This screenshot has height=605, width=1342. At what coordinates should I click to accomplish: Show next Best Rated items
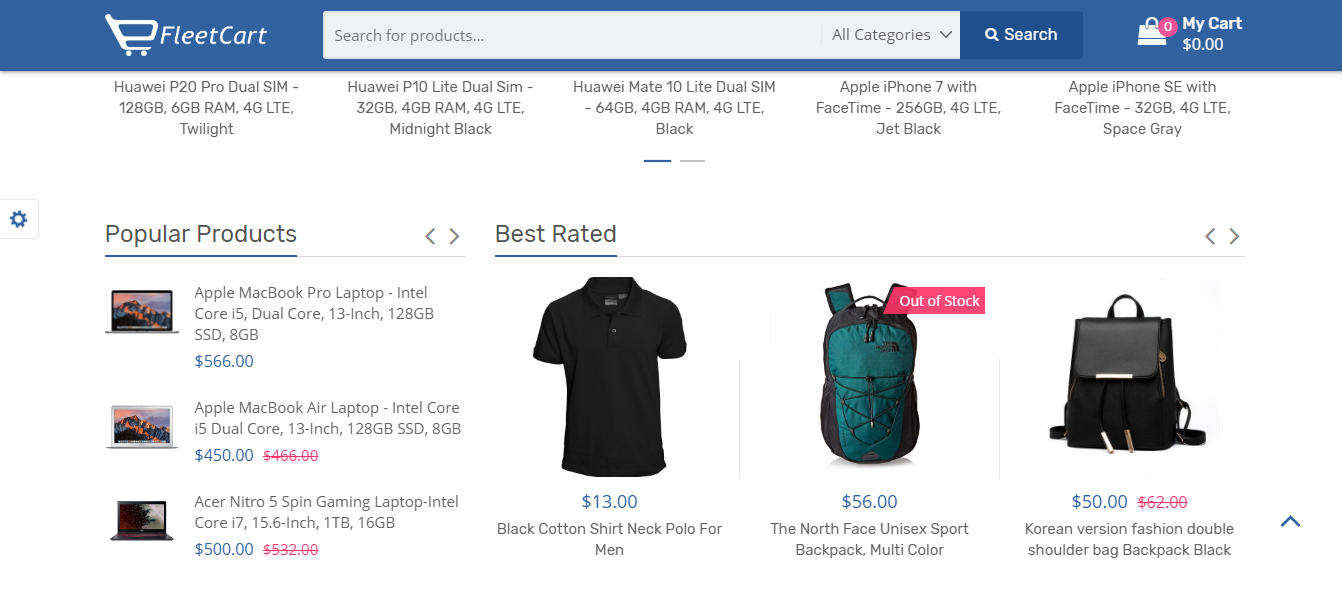click(x=1234, y=236)
